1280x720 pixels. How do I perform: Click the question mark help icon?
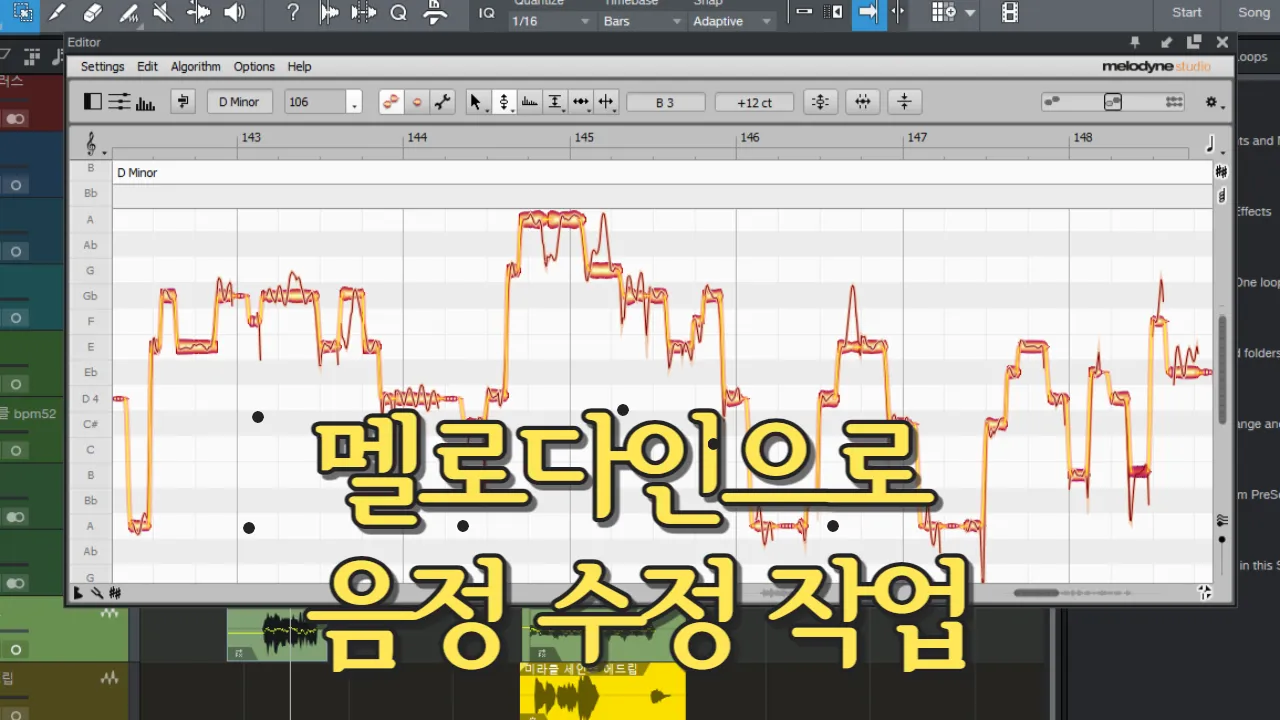click(292, 12)
